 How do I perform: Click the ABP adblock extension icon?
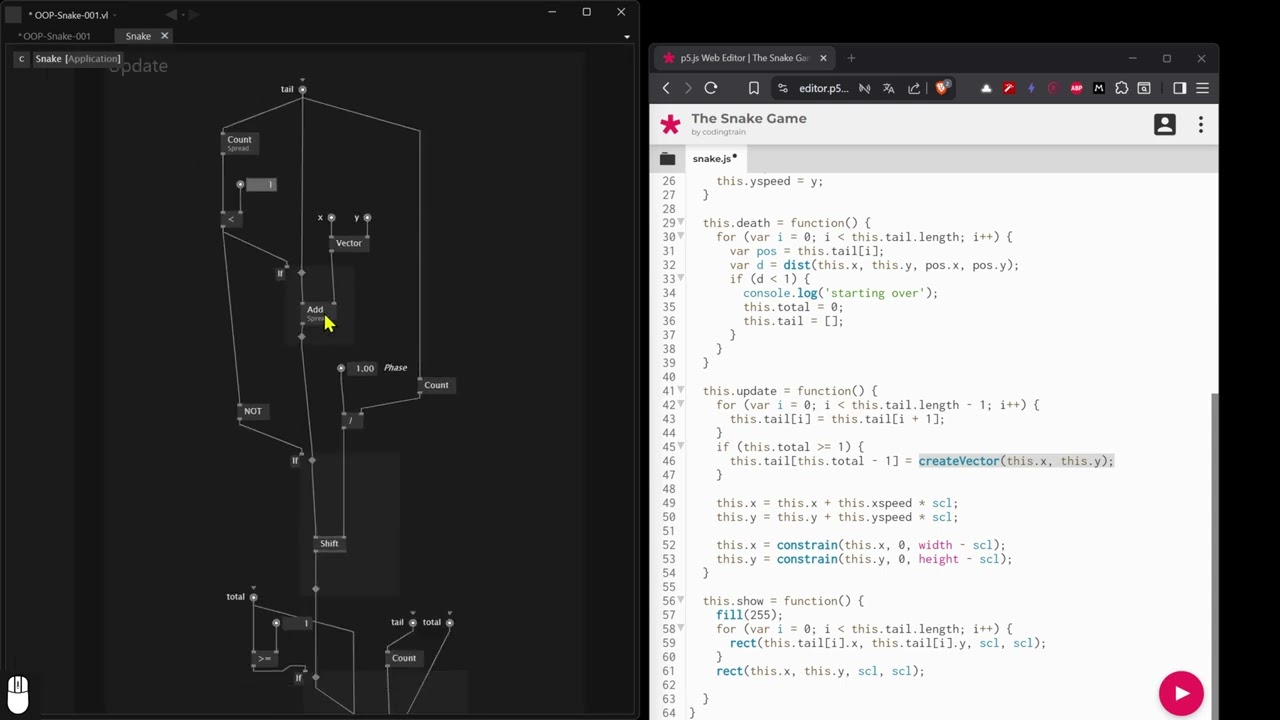[1076, 88]
